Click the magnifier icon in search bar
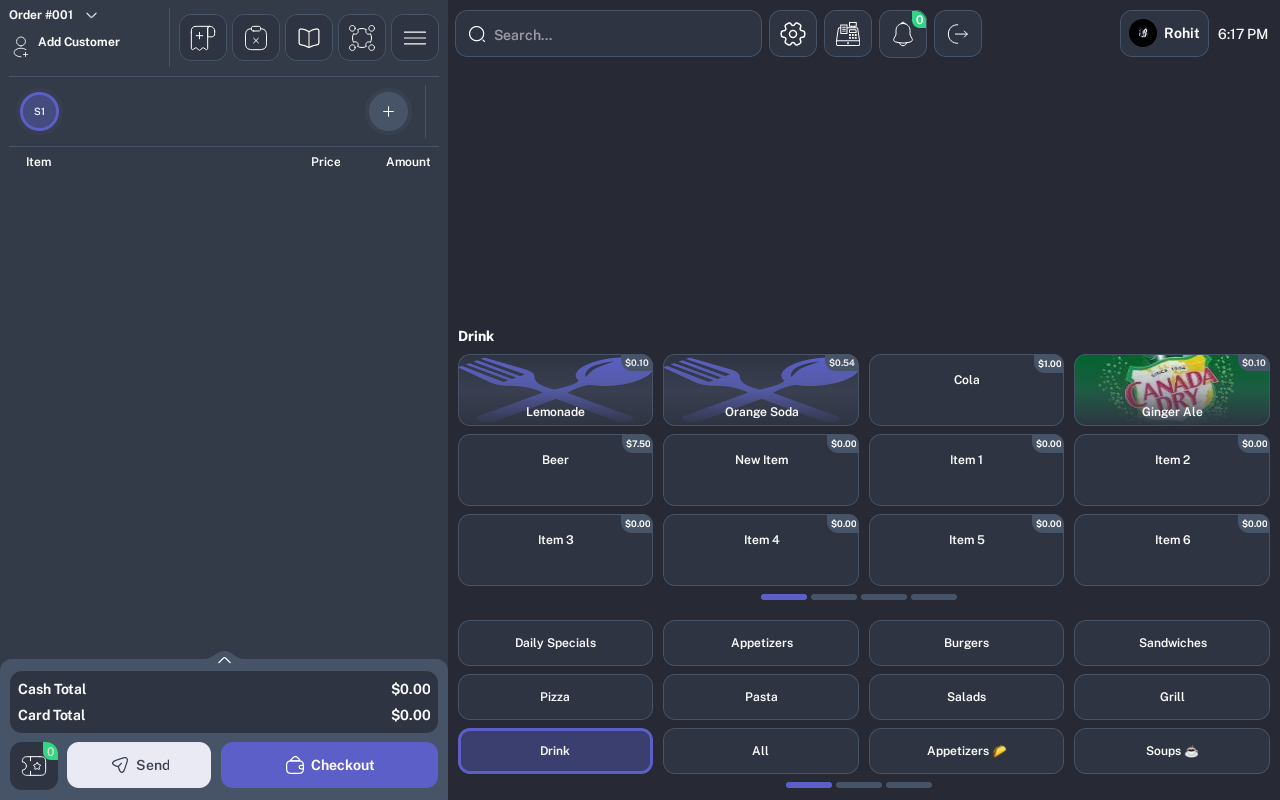This screenshot has height=800, width=1280. (477, 34)
